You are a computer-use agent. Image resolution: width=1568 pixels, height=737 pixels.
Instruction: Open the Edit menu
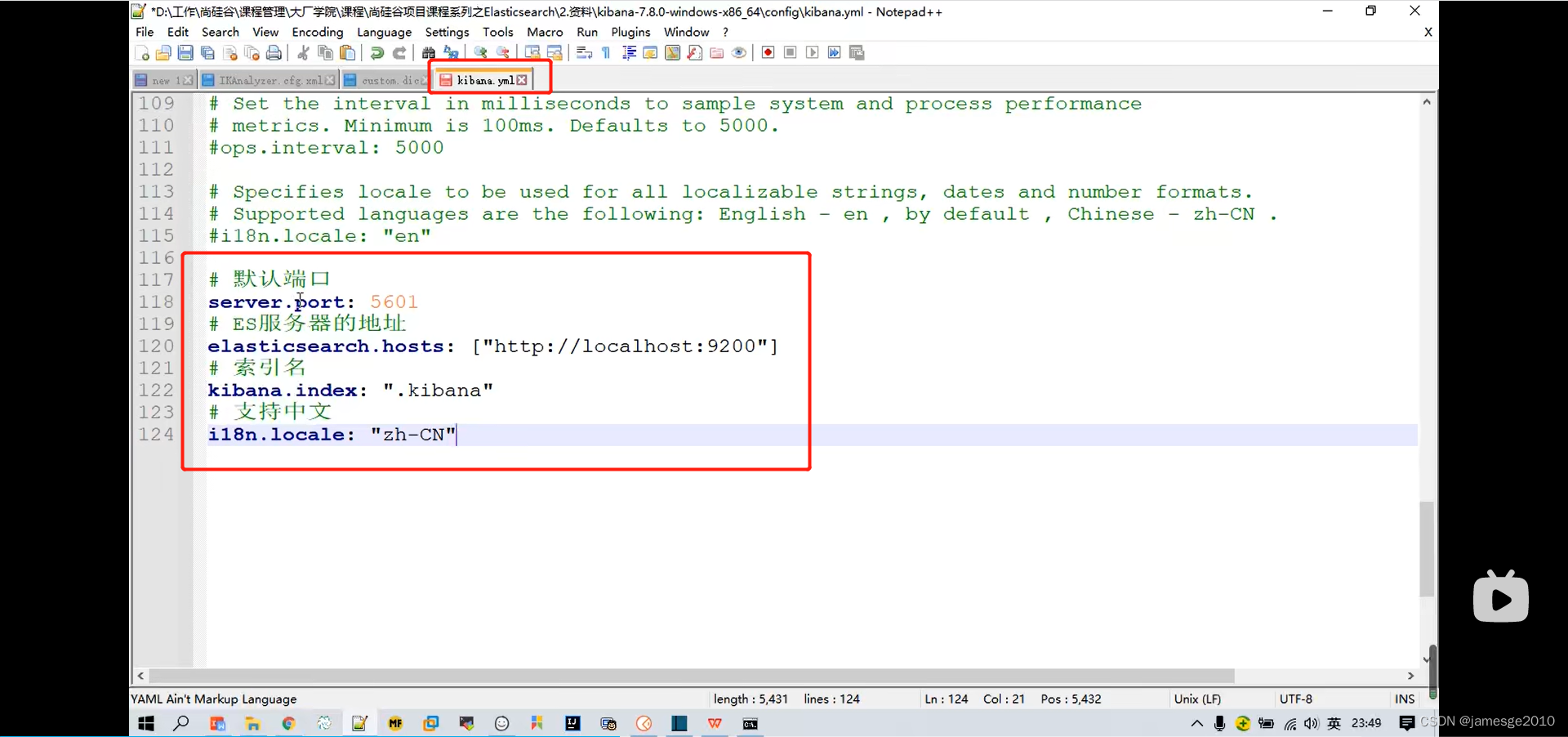(177, 32)
